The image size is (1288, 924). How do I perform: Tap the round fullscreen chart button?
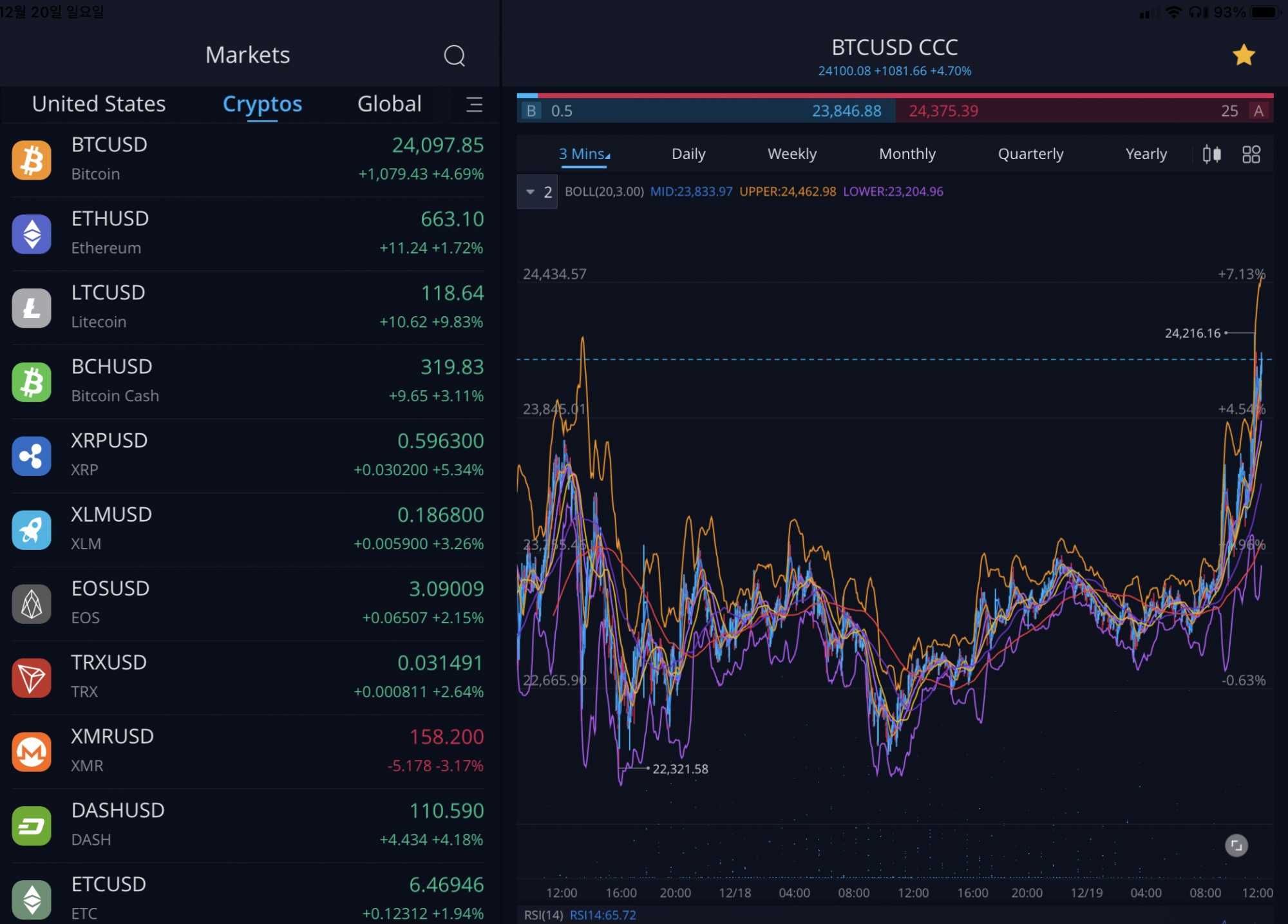(x=1236, y=845)
